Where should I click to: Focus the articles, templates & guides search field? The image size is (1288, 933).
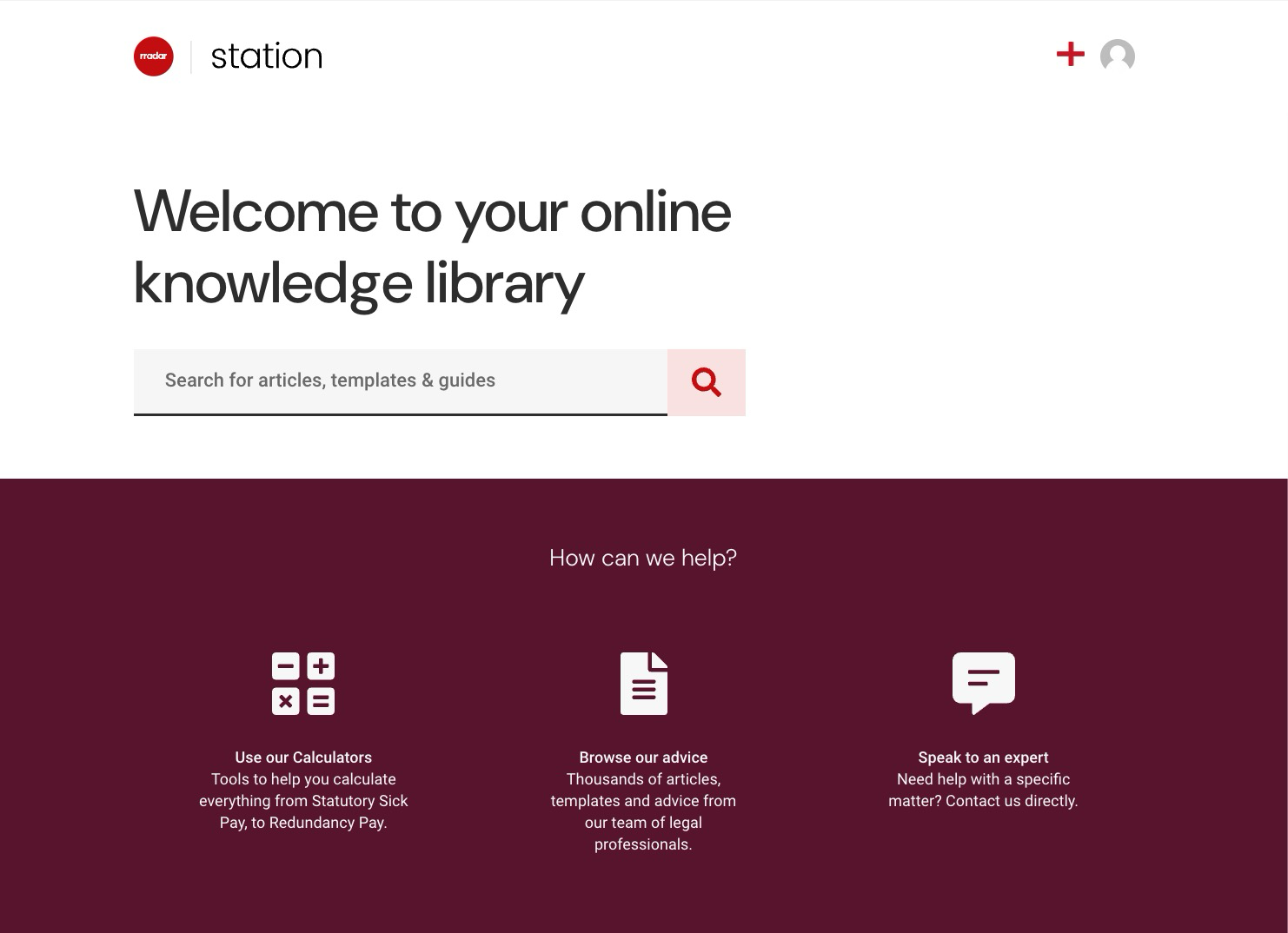(401, 382)
